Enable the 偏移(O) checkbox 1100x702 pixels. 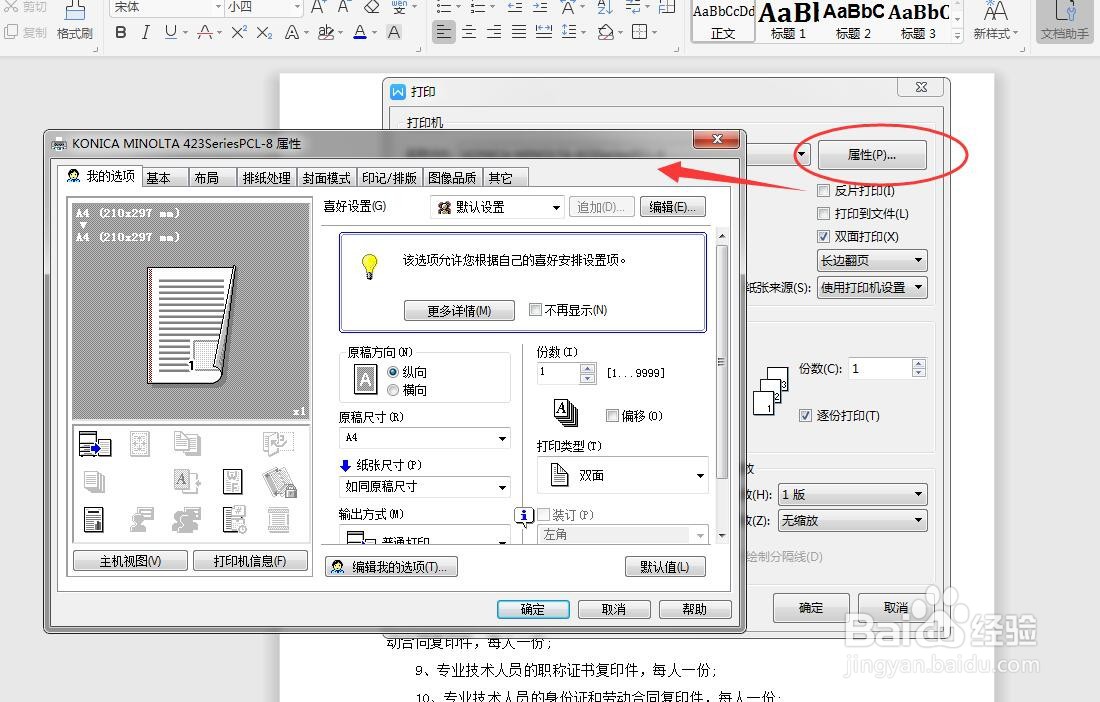coord(613,415)
